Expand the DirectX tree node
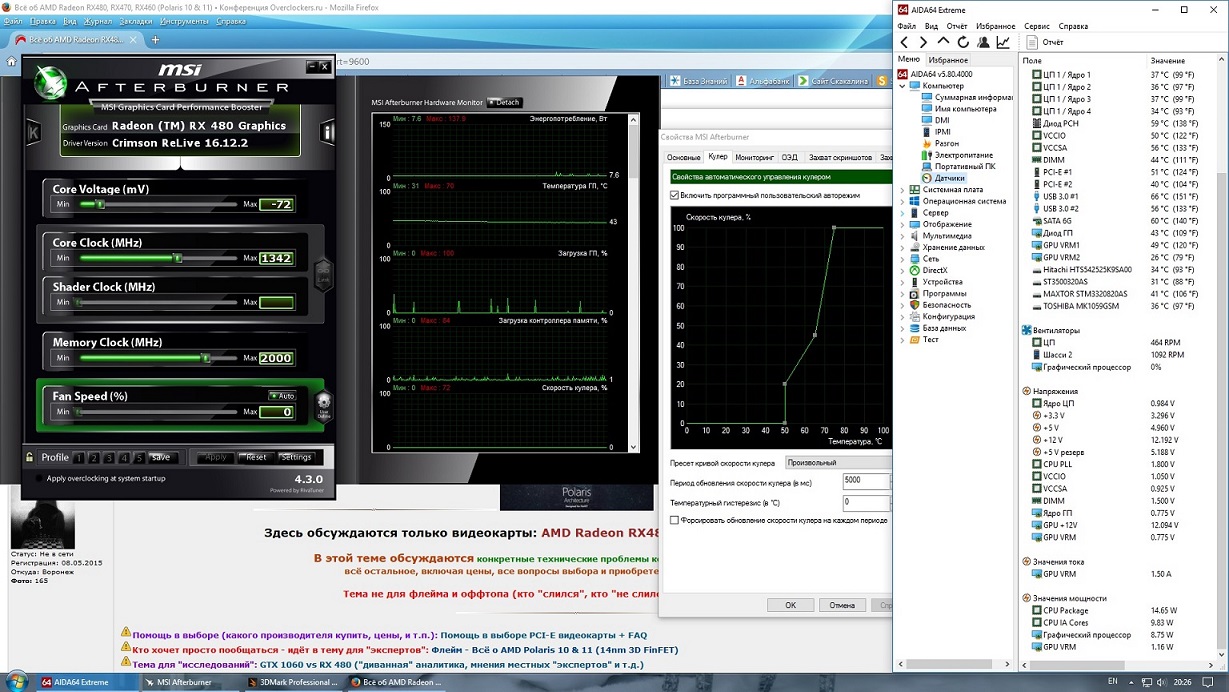 [x=902, y=271]
